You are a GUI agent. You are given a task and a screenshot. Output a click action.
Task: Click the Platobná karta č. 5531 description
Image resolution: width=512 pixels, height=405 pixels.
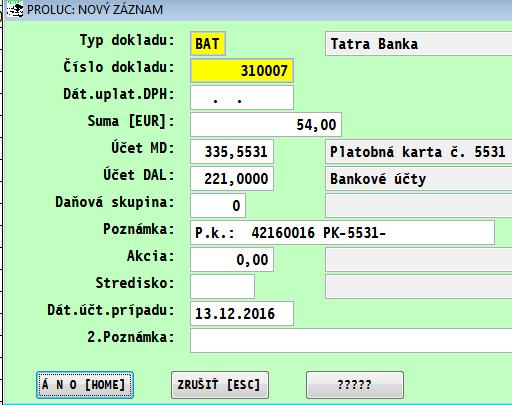pyautogui.click(x=419, y=152)
